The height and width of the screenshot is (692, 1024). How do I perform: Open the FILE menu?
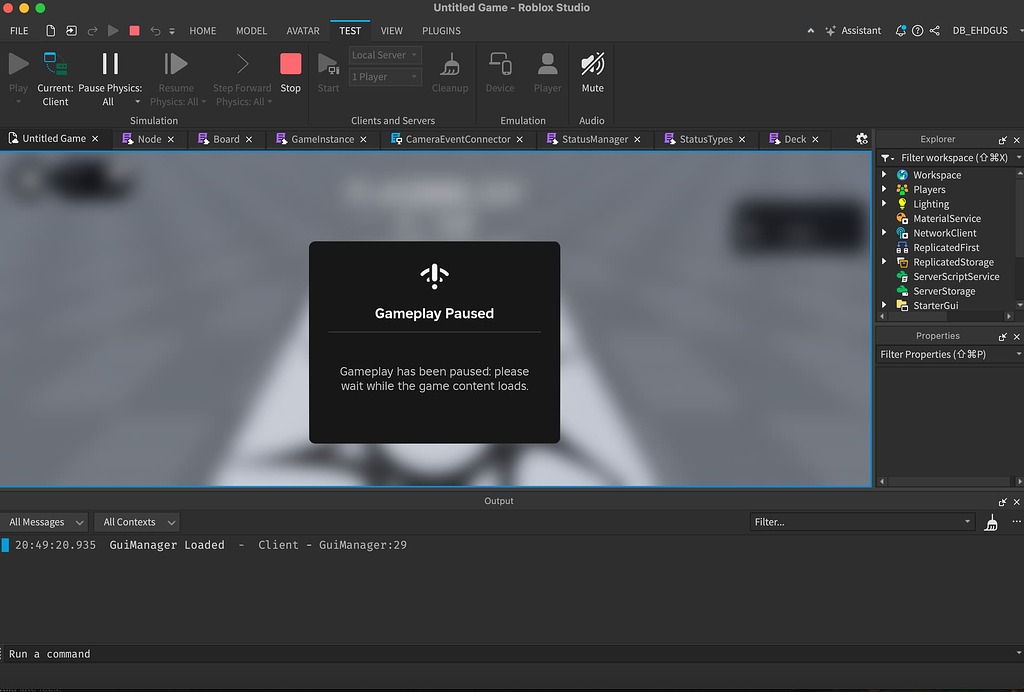pos(19,31)
